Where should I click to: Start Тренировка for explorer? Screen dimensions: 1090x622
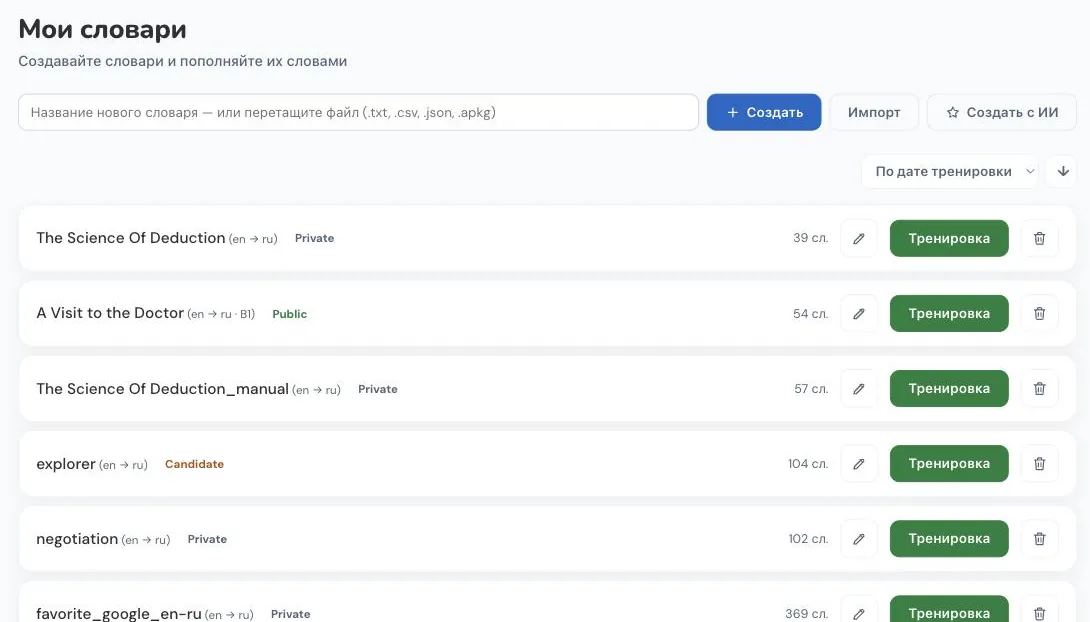point(949,464)
